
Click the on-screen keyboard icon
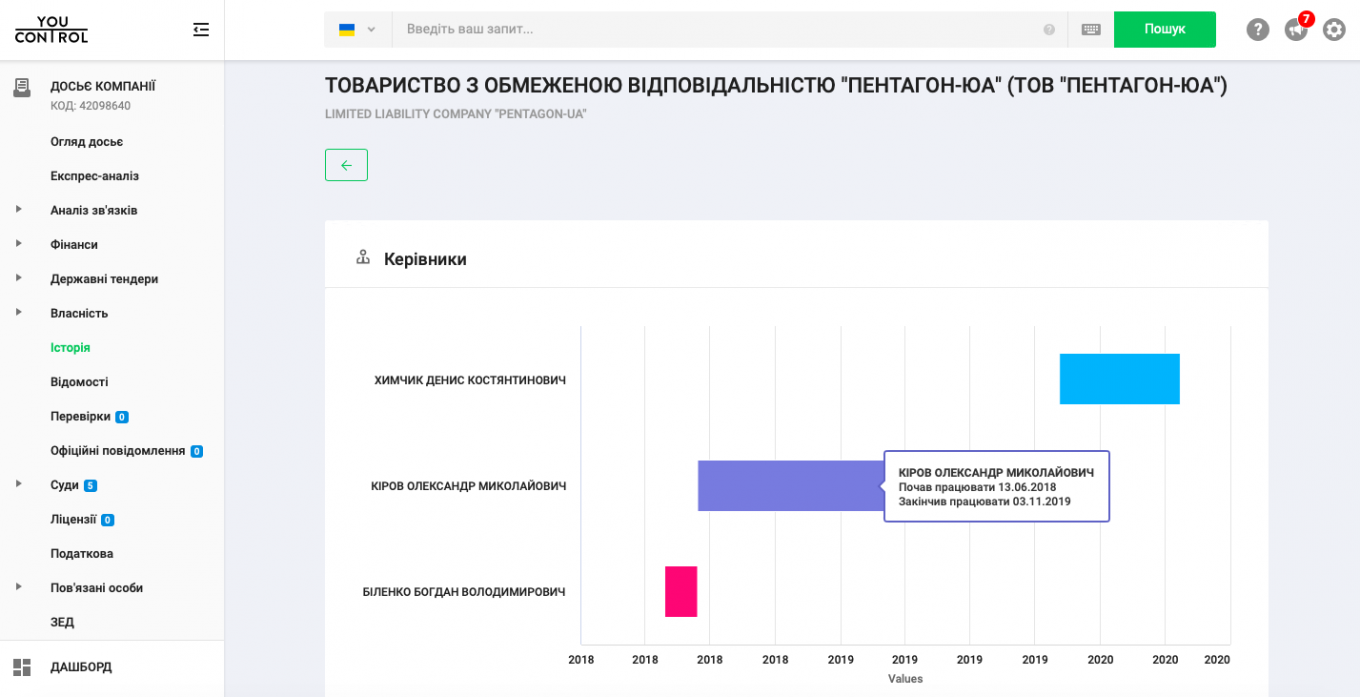click(x=1091, y=30)
